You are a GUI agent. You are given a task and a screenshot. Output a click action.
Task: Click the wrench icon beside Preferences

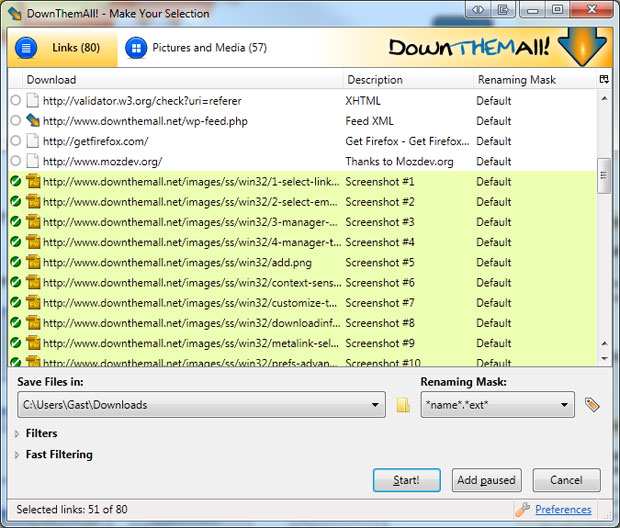pos(522,509)
